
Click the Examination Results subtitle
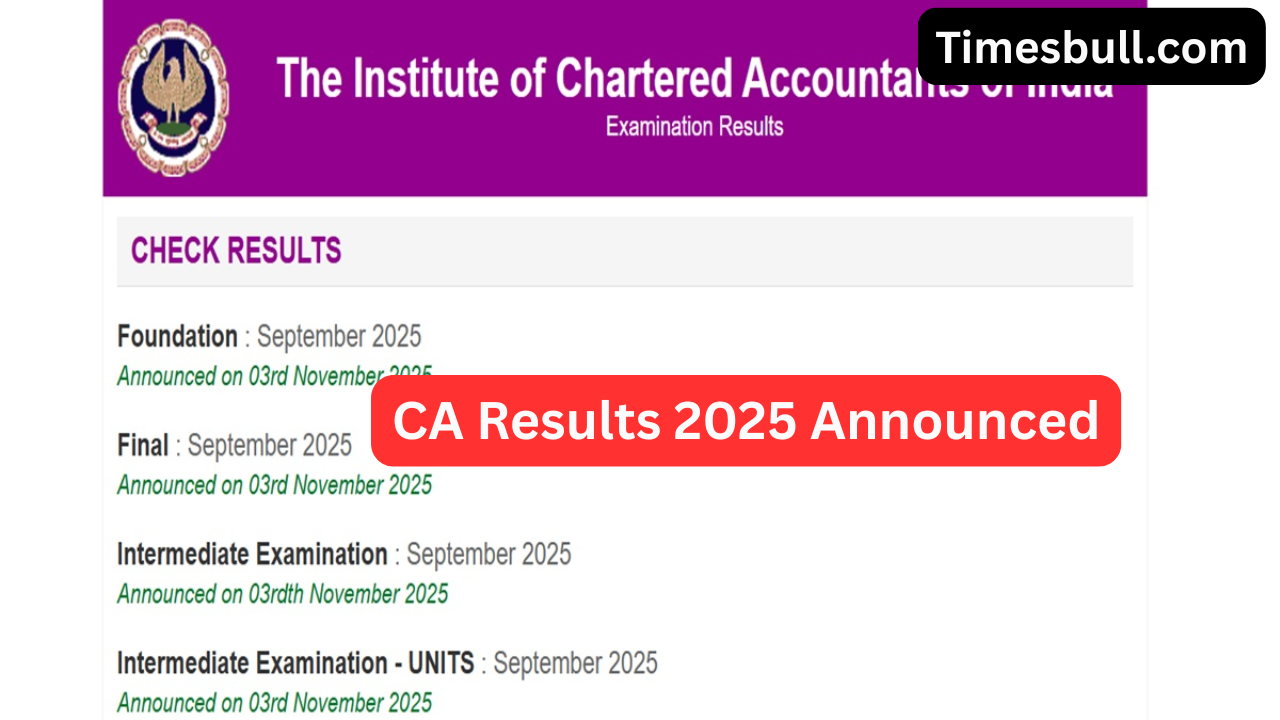tap(694, 127)
